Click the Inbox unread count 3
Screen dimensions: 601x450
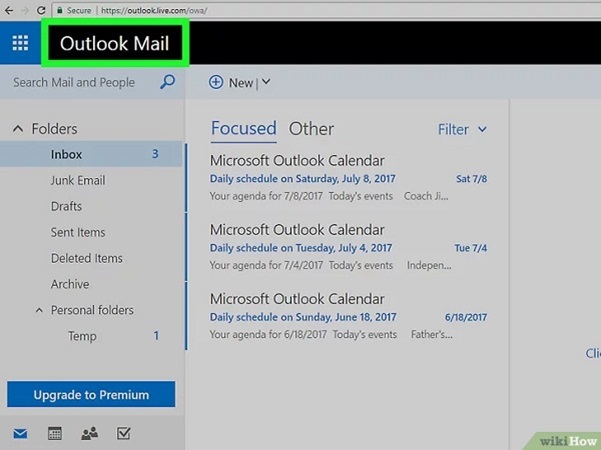coord(155,154)
